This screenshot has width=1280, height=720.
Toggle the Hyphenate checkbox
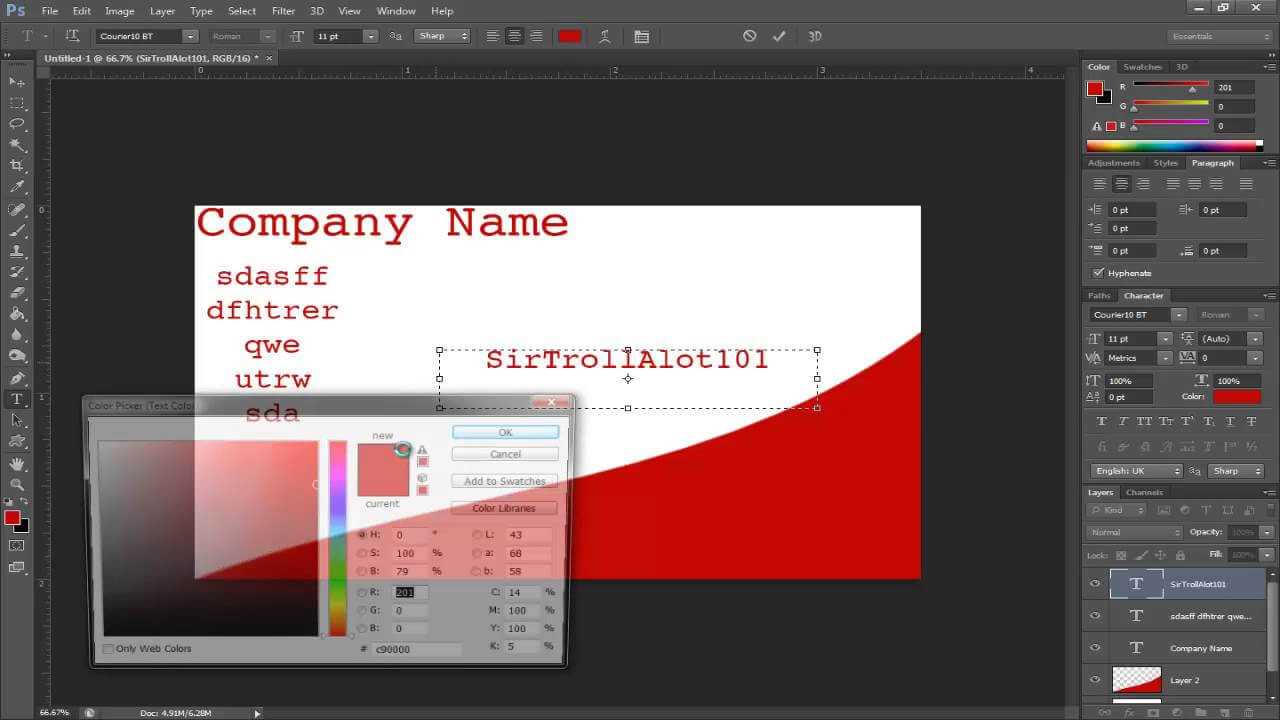pos(1099,273)
